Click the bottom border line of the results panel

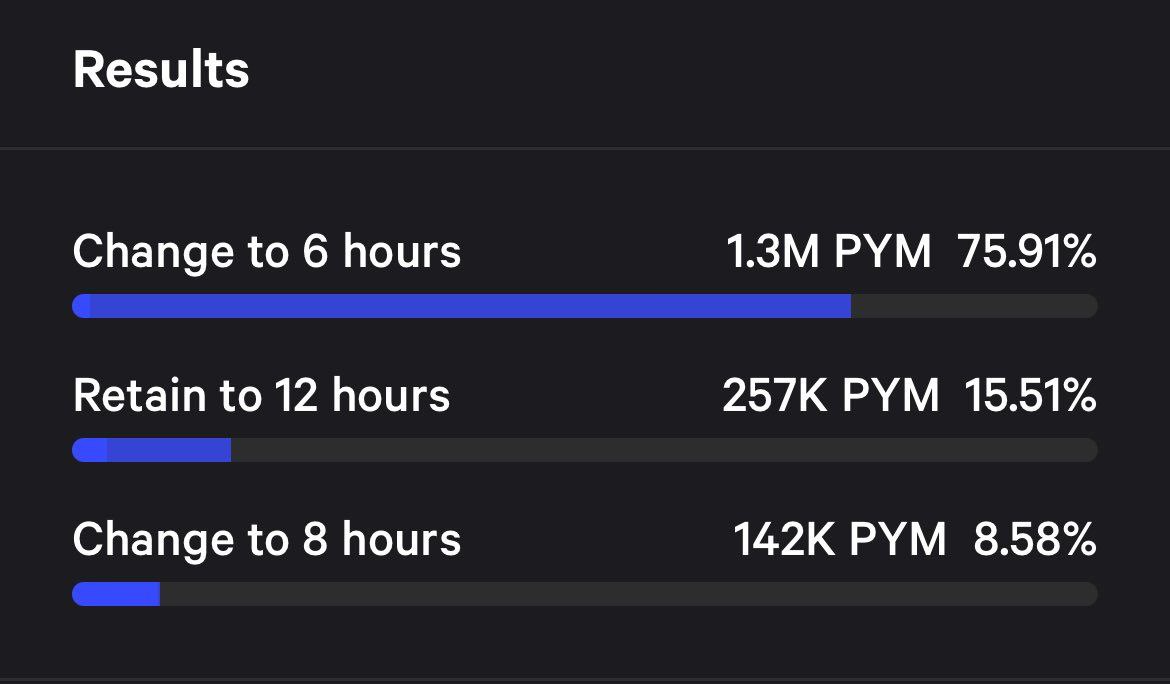point(585,679)
